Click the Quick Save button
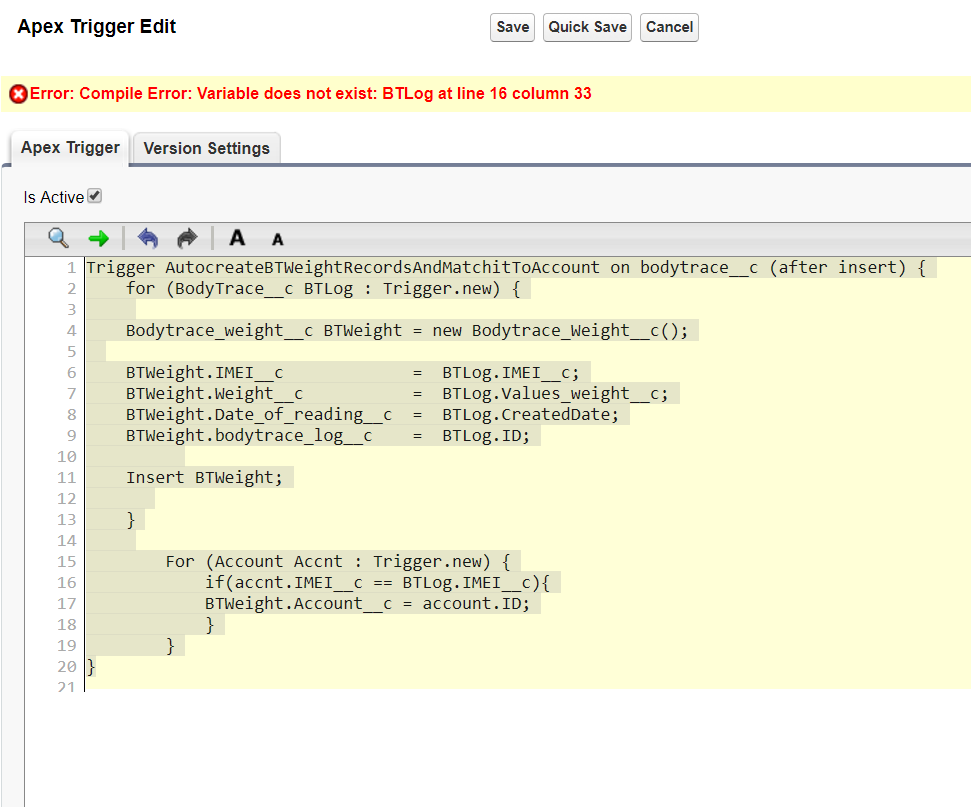Screen dimensions: 971x807 (587, 27)
